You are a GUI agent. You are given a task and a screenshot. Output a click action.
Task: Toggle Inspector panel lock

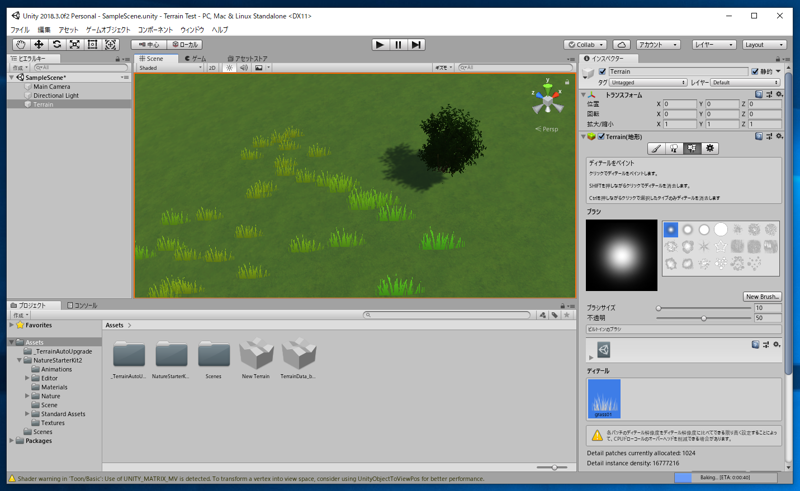pos(778,59)
